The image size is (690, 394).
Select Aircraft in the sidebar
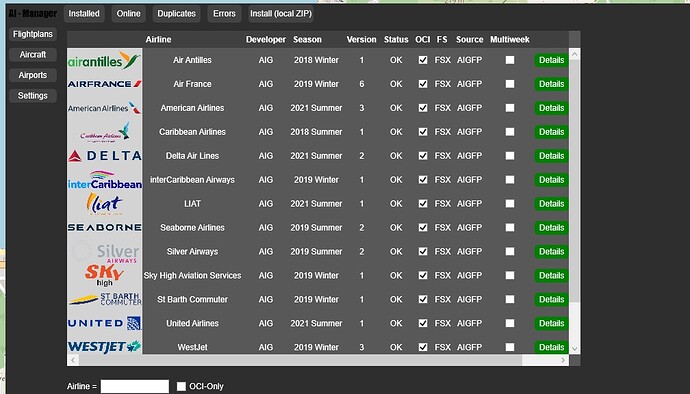click(33, 55)
